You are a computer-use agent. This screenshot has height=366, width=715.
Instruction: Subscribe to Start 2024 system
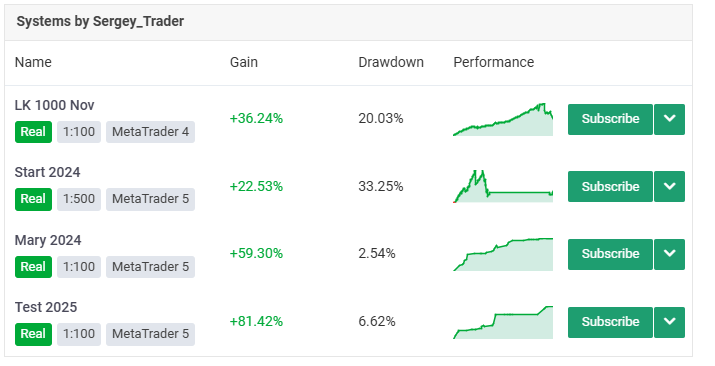tap(610, 186)
